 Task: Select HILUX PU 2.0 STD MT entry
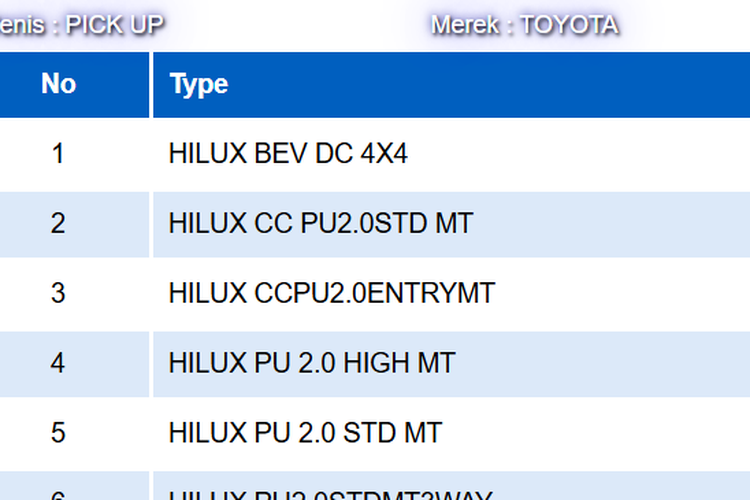click(305, 433)
